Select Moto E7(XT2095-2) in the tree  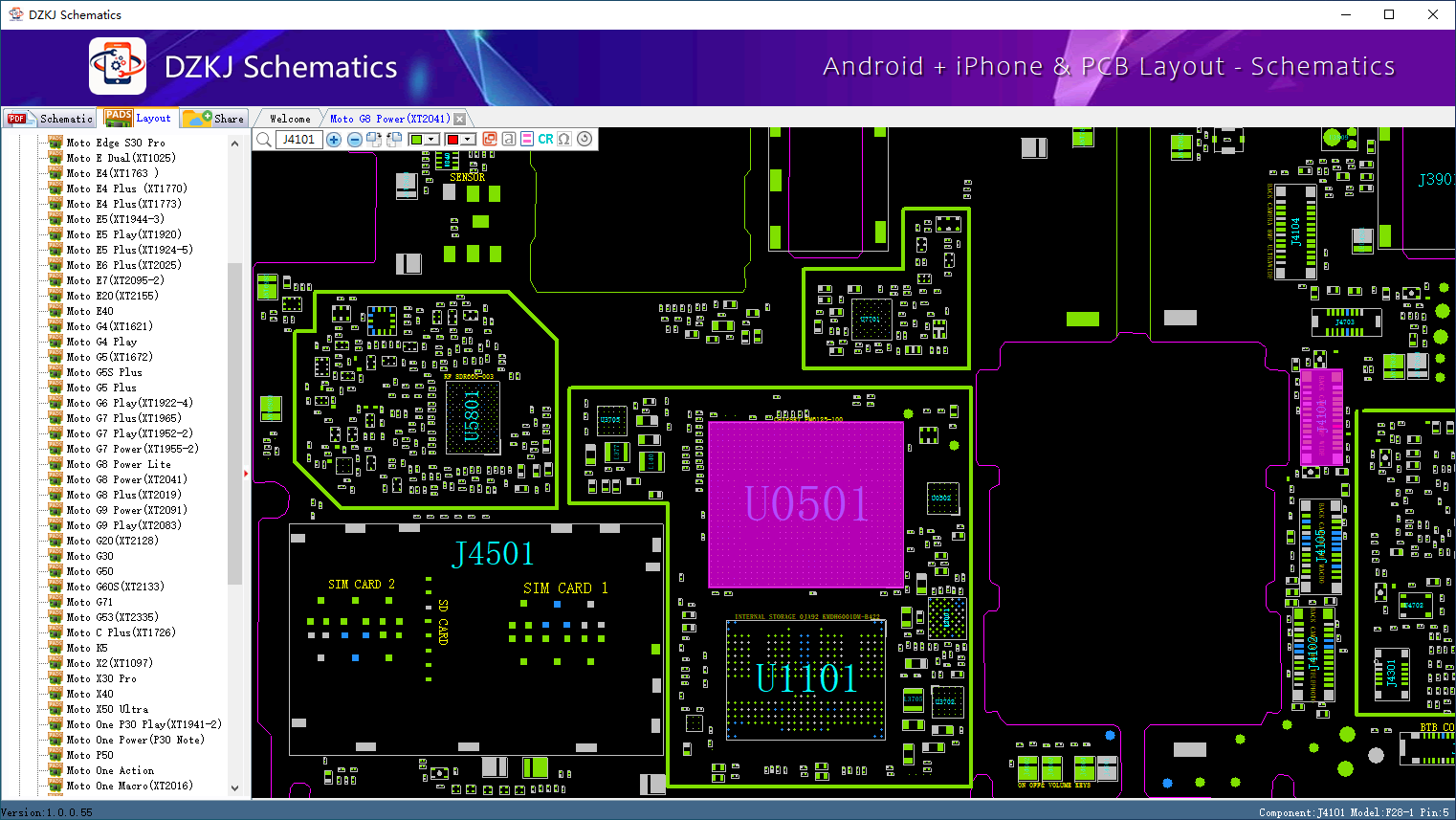(115, 280)
